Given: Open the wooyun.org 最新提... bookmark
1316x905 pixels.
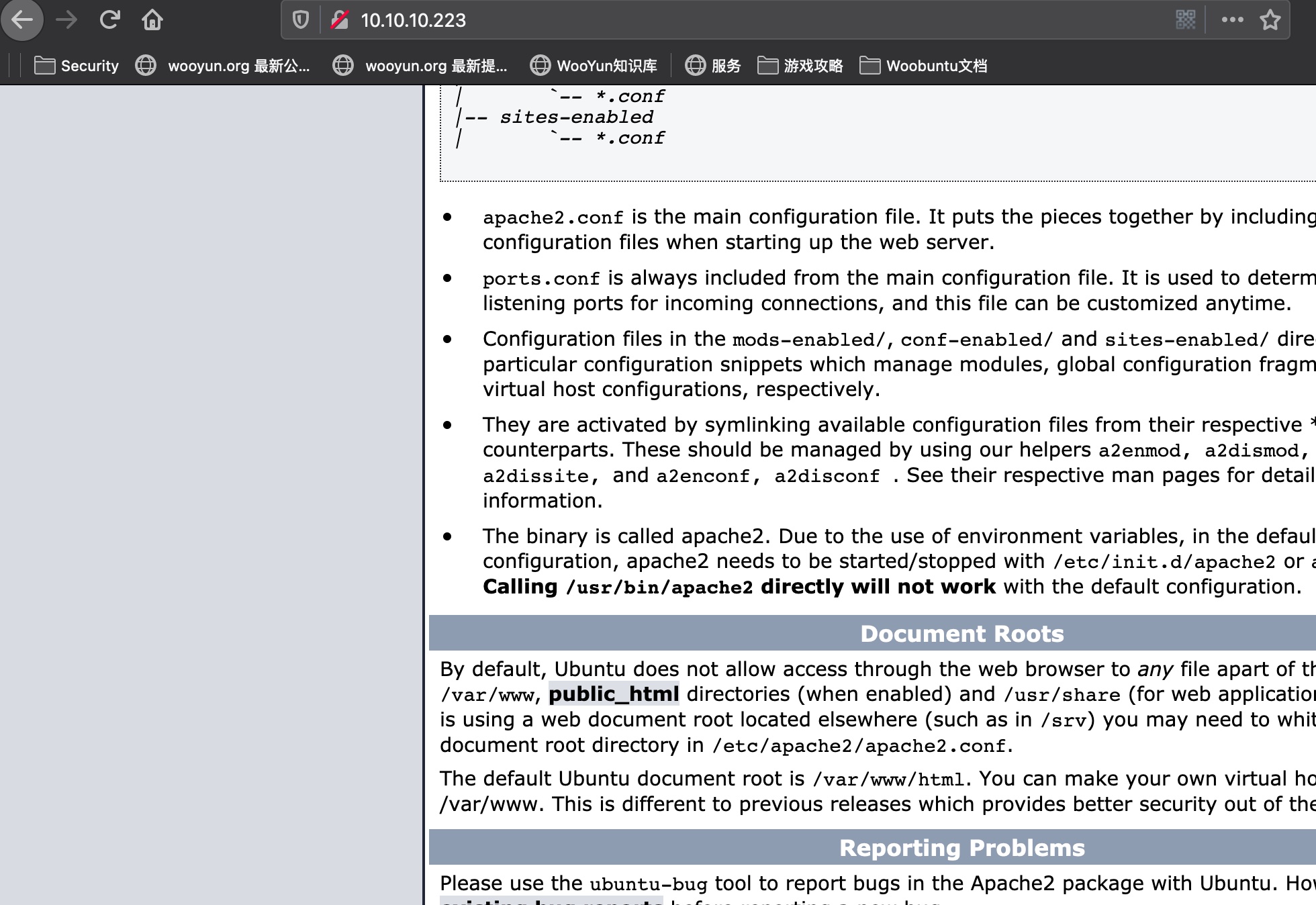Looking at the screenshot, I should [x=421, y=66].
